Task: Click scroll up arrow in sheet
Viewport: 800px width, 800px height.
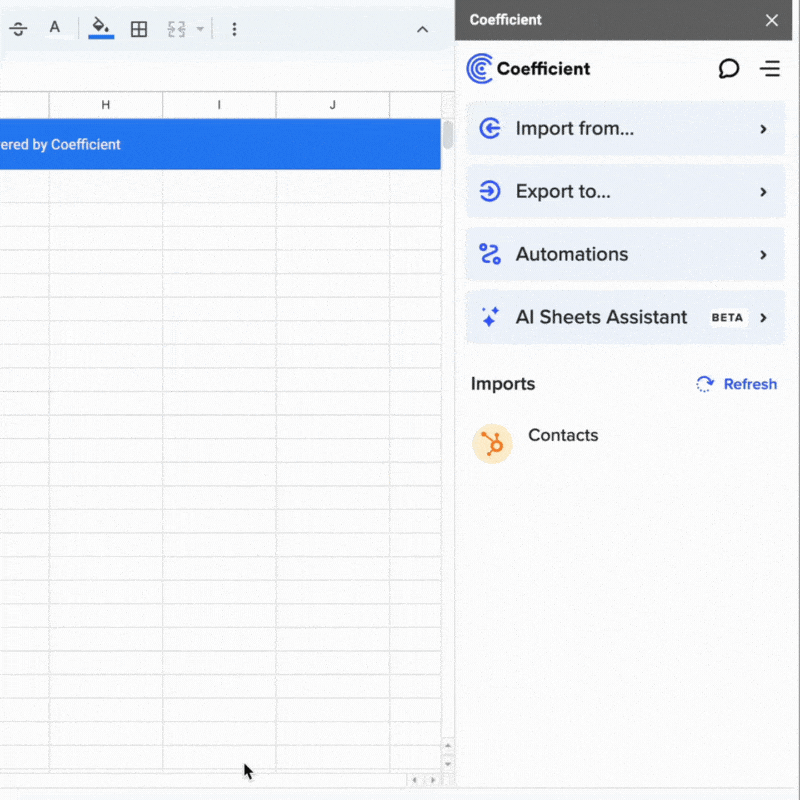Action: click(x=447, y=746)
